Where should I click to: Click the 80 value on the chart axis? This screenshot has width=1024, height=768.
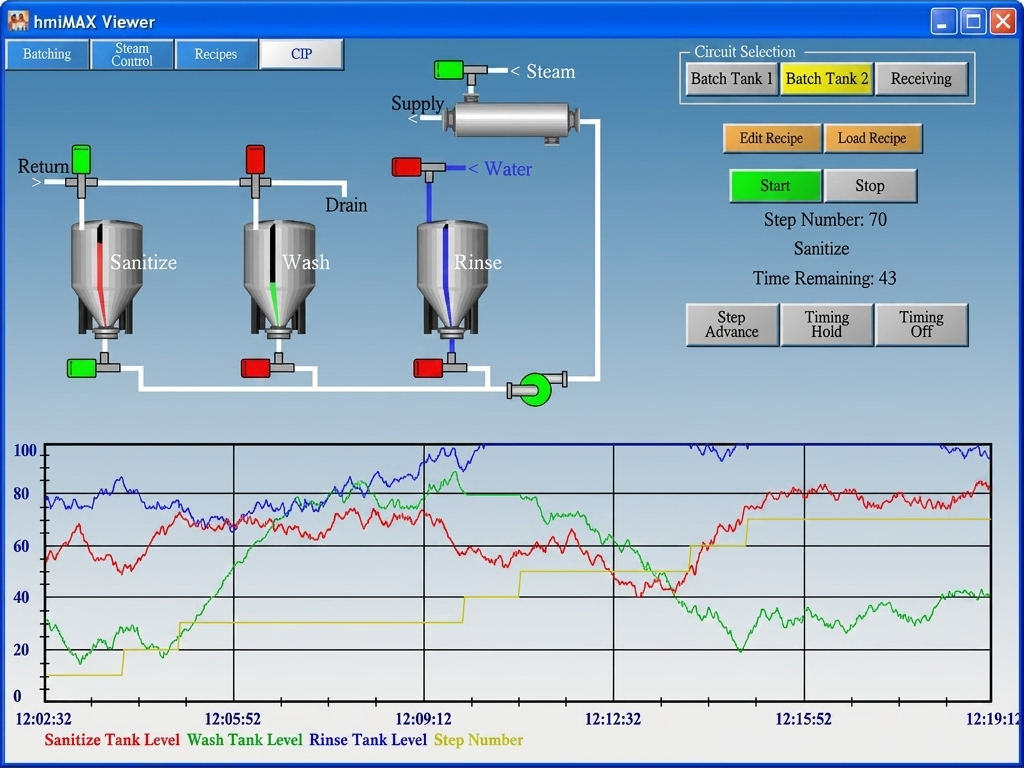[22, 494]
